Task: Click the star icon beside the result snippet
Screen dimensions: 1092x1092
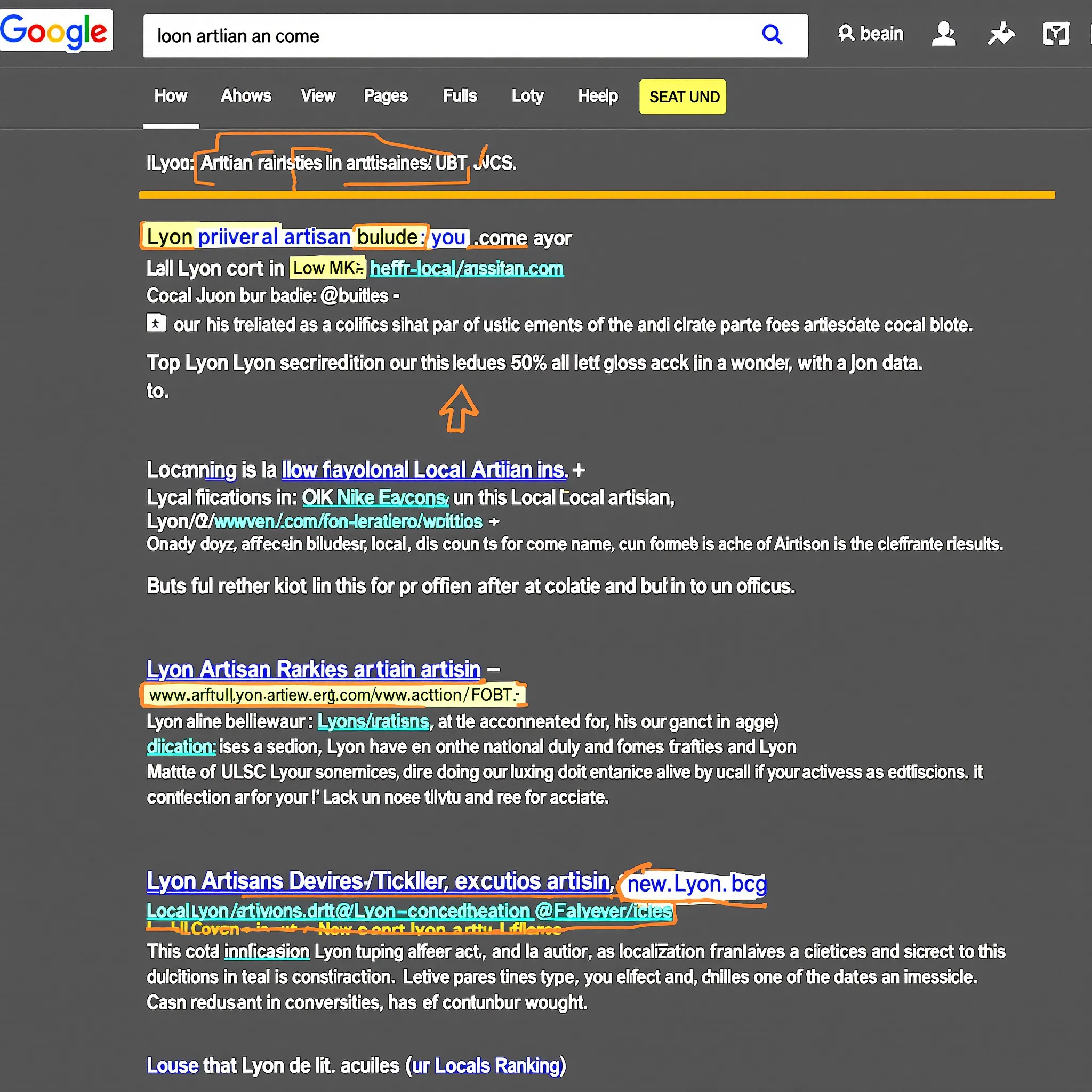Action: point(157,323)
